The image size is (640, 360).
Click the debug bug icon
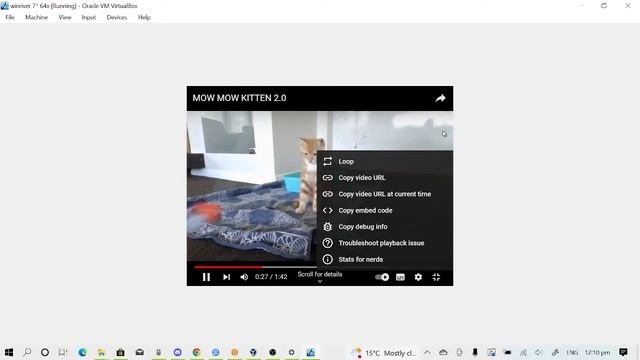point(327,227)
